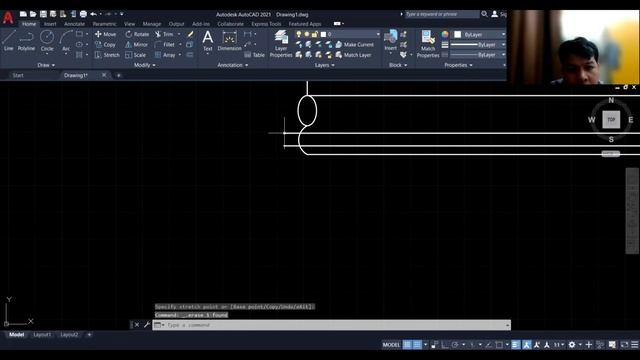
Task: Toggle object snap in status bar
Action: [499, 345]
